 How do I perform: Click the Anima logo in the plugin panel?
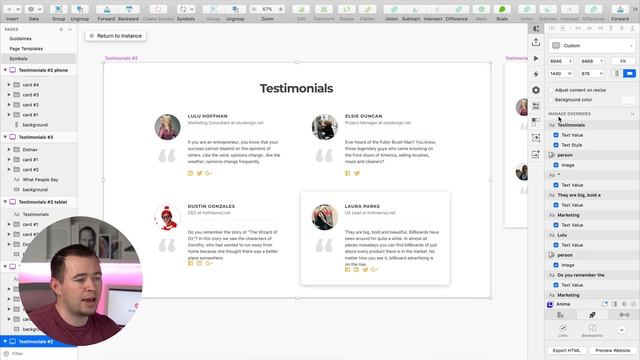[550, 304]
